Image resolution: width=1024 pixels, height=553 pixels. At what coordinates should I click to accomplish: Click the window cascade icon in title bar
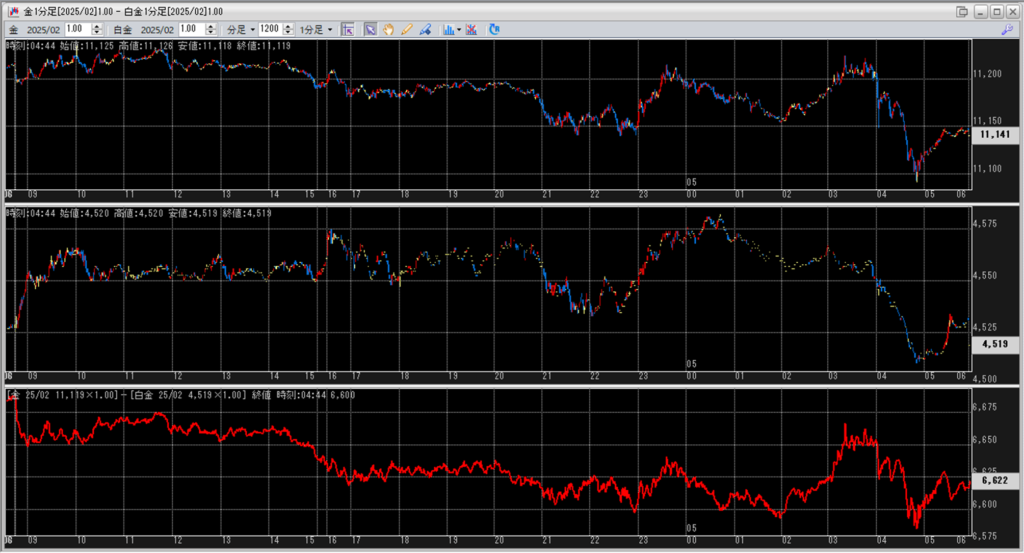[962, 11]
